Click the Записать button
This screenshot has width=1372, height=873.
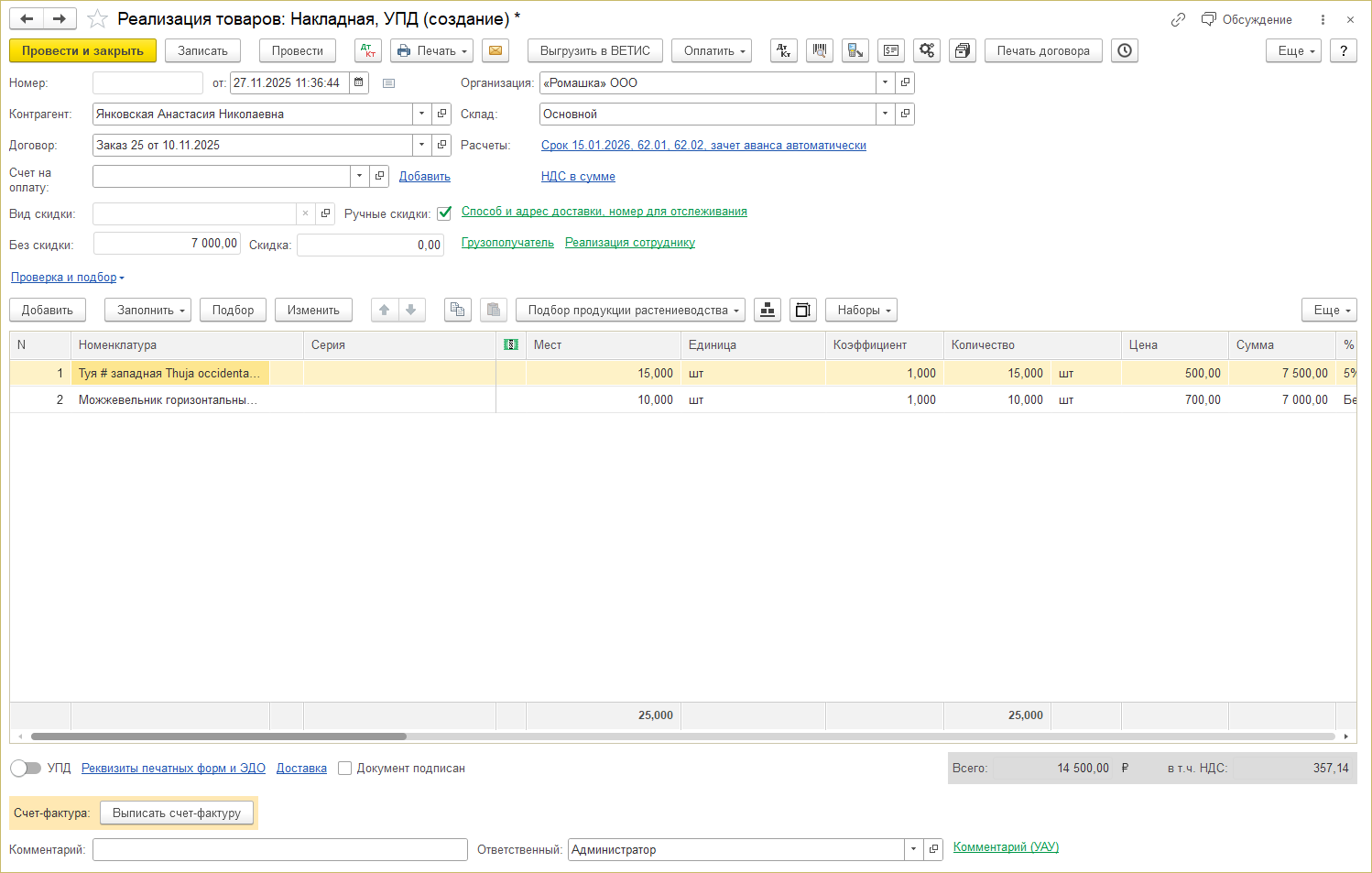202,51
